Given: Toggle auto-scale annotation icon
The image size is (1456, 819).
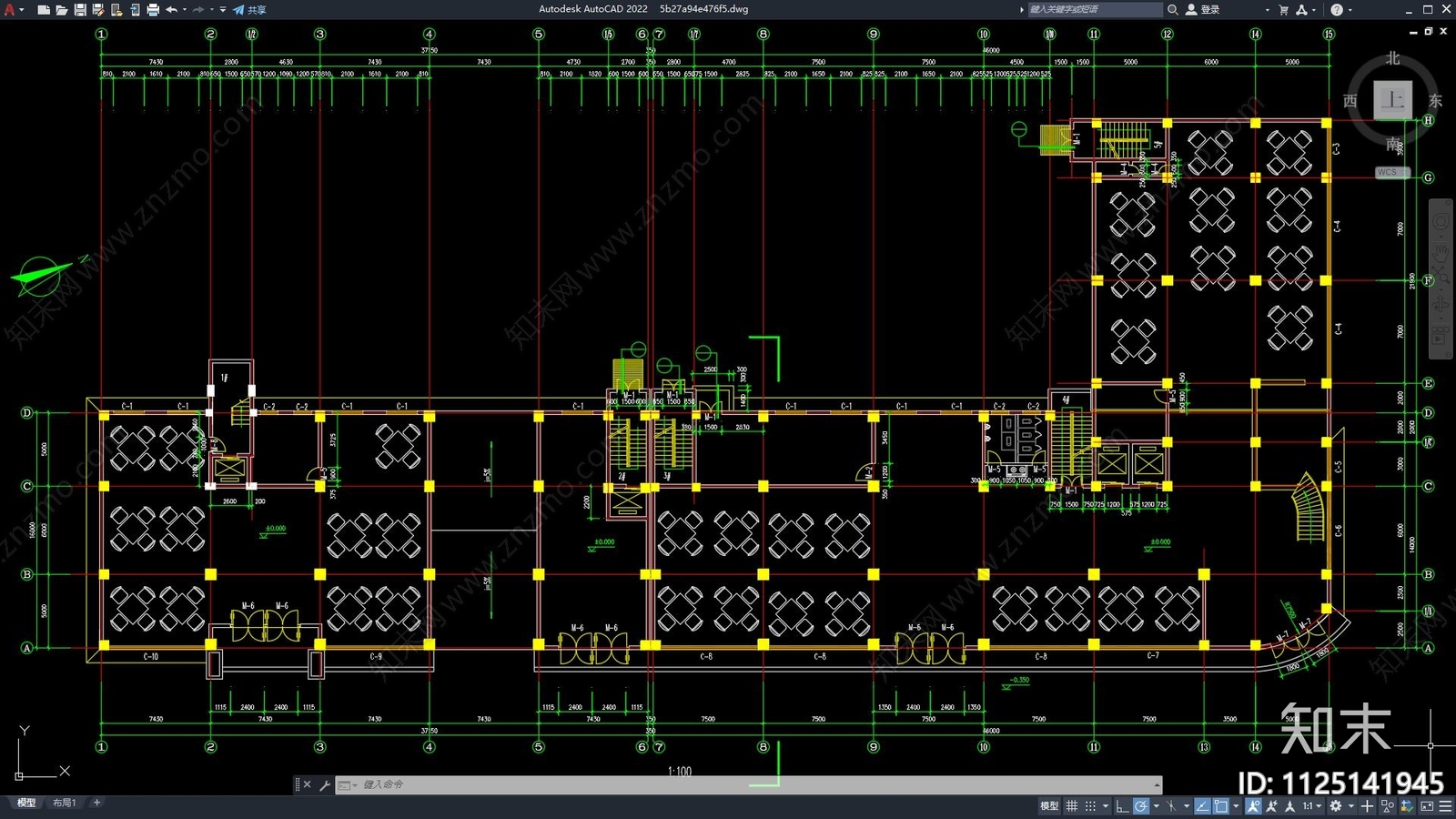Looking at the screenshot, I should point(1271,806).
